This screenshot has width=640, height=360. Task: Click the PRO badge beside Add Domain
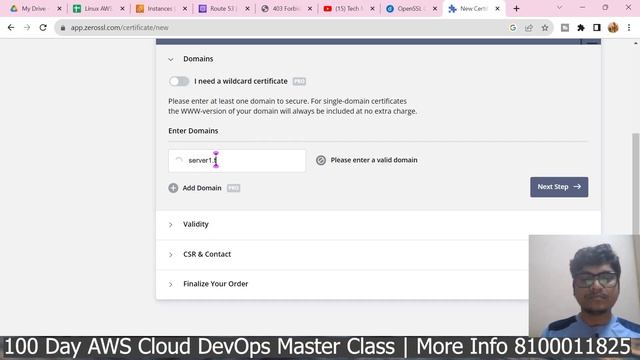(x=233, y=188)
